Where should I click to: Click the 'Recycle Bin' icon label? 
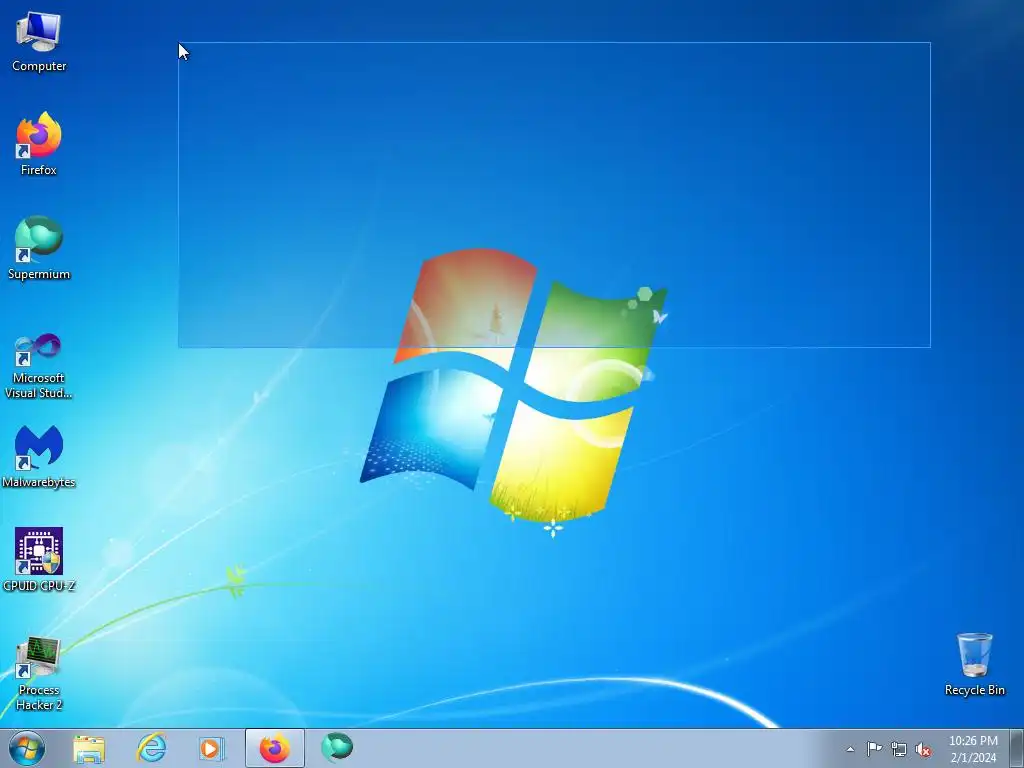[974, 690]
